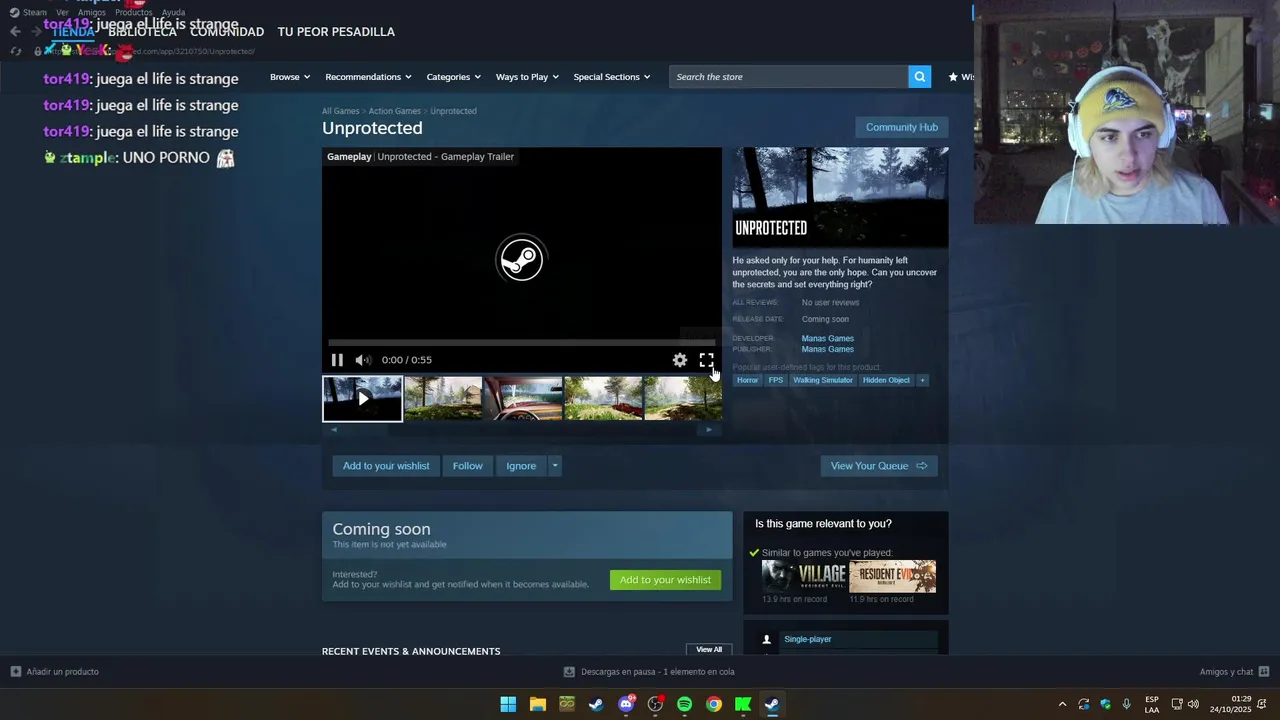Select the Horror tag
This screenshot has width=1280, height=720.
pos(747,380)
